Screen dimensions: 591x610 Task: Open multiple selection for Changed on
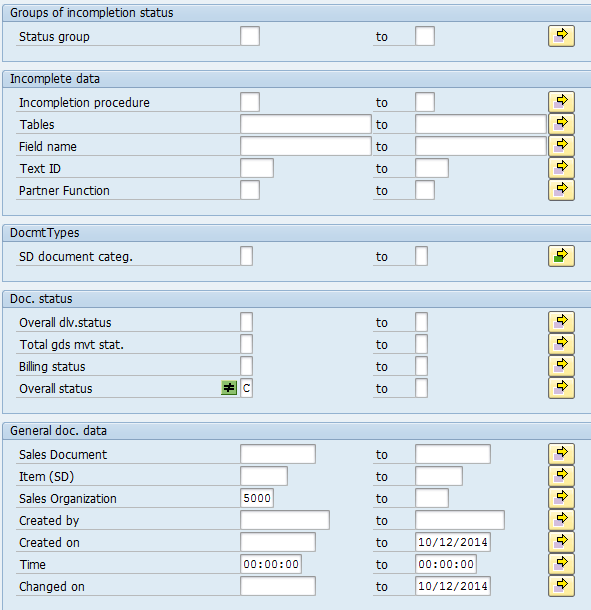[x=561, y=586]
